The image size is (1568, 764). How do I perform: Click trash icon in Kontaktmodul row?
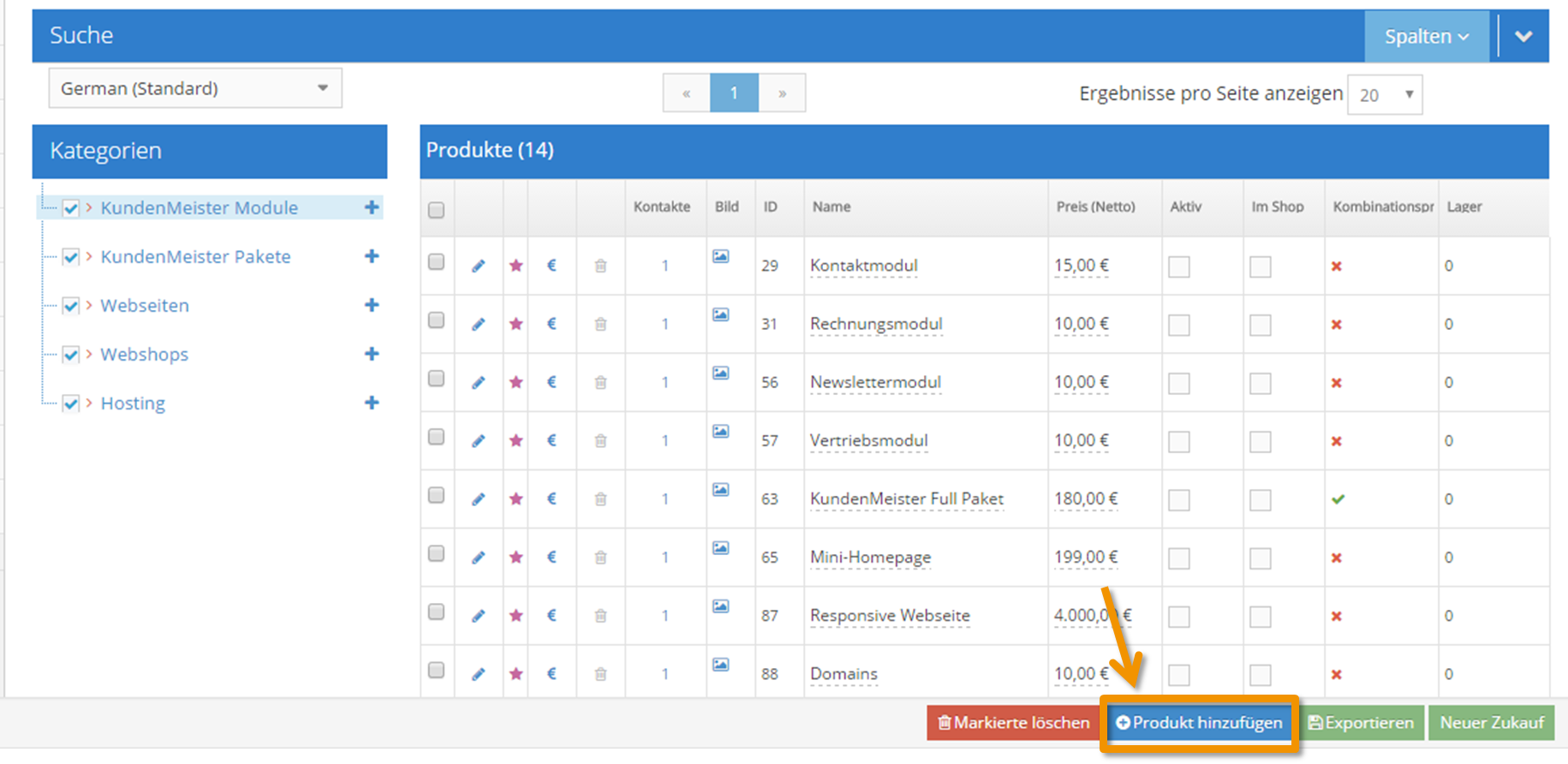click(600, 266)
